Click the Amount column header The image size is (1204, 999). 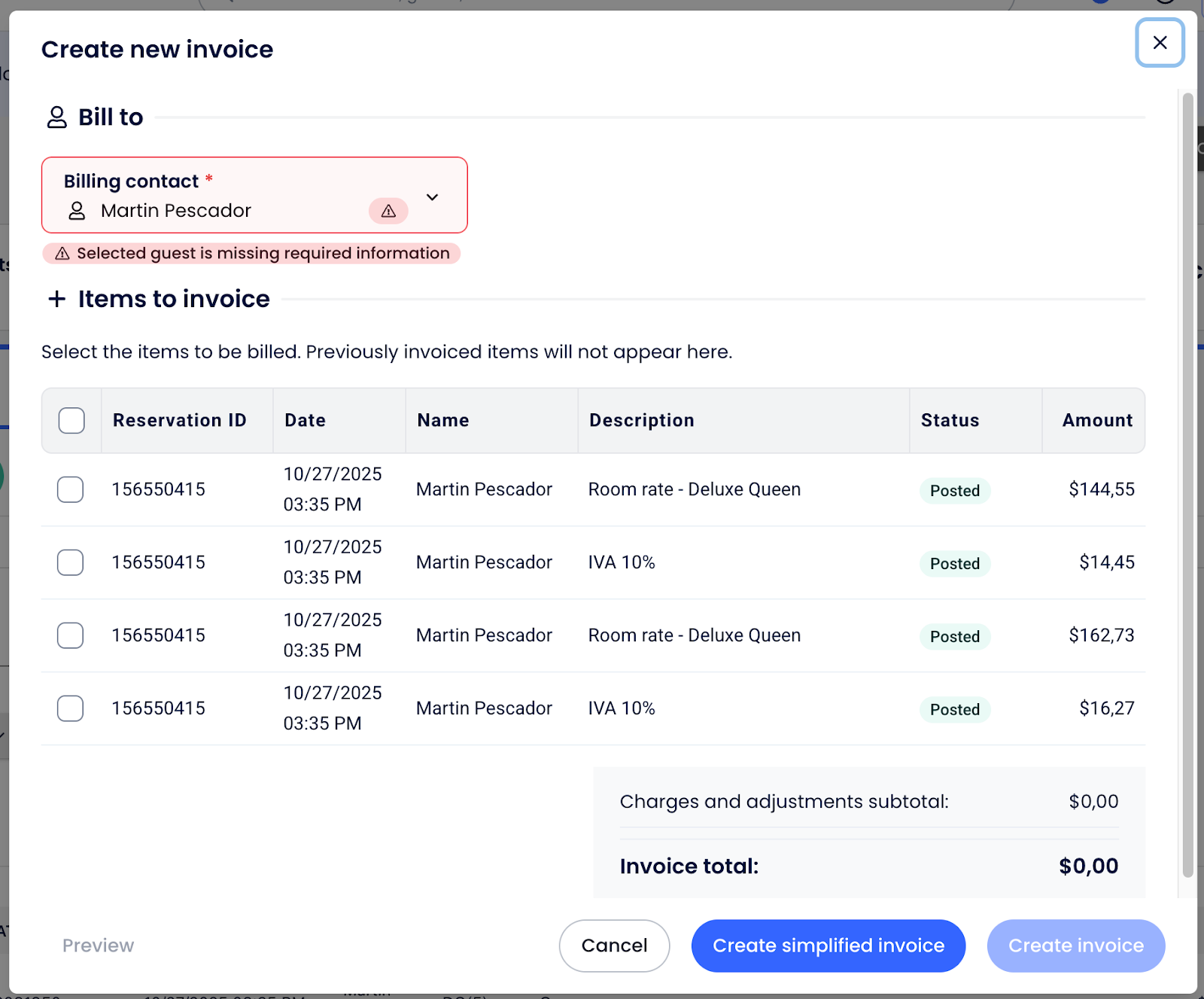1096,420
